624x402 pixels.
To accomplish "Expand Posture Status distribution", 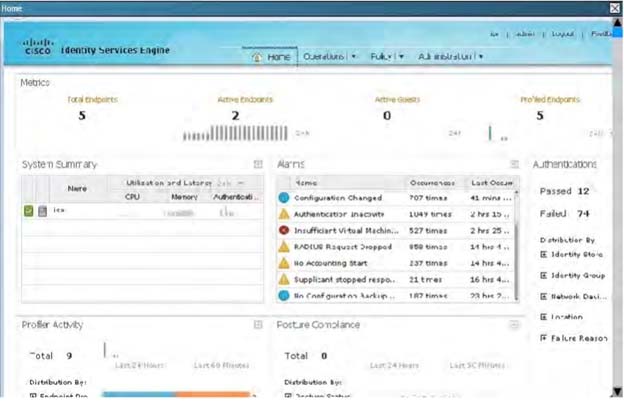I will coord(288,396).
